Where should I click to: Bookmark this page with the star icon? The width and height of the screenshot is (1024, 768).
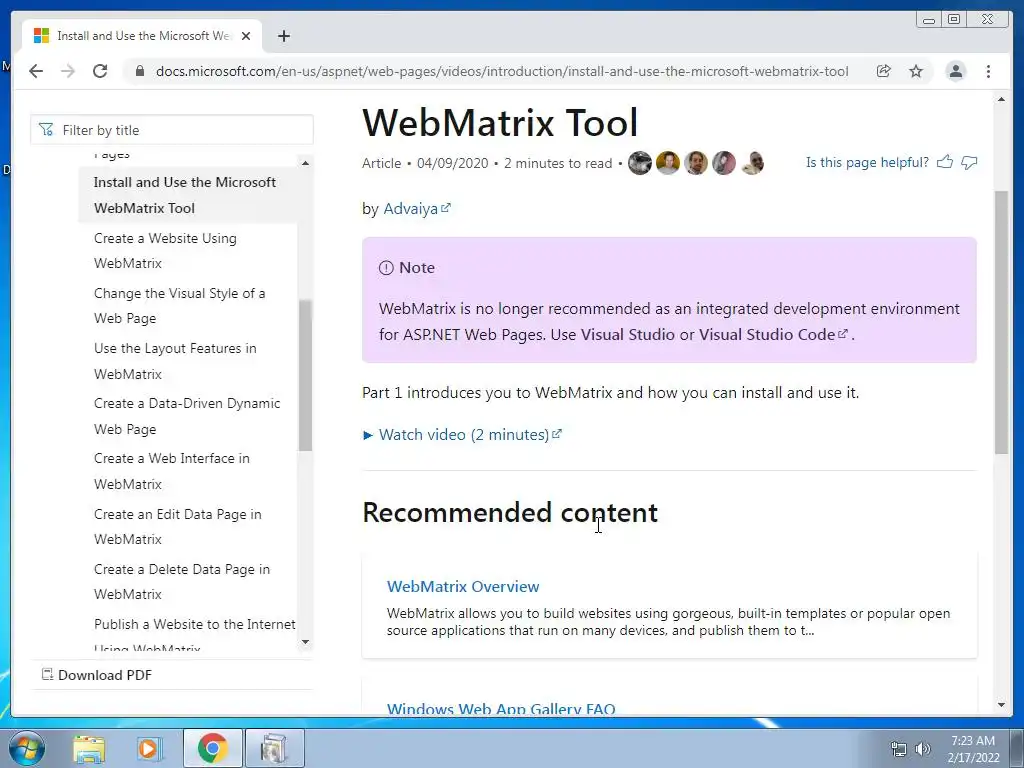point(916,71)
